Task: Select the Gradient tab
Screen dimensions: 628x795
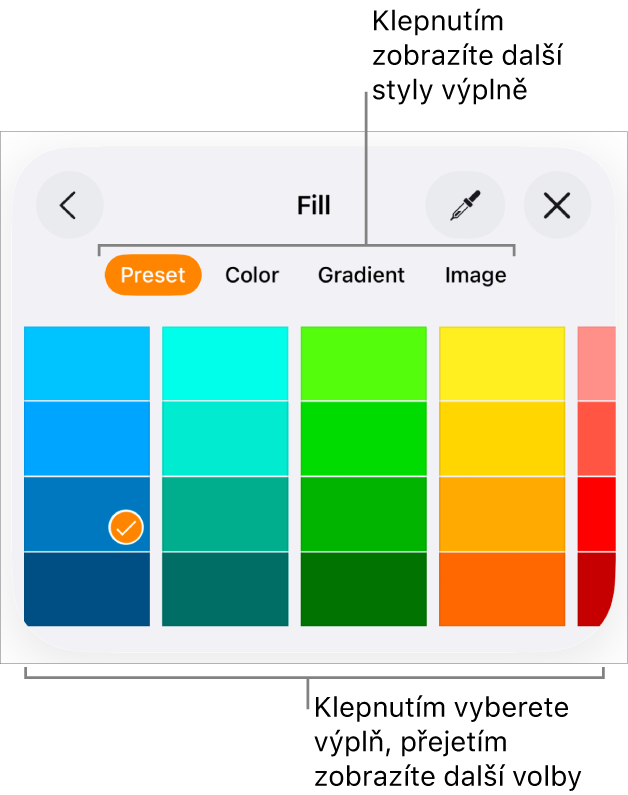Action: [361, 275]
